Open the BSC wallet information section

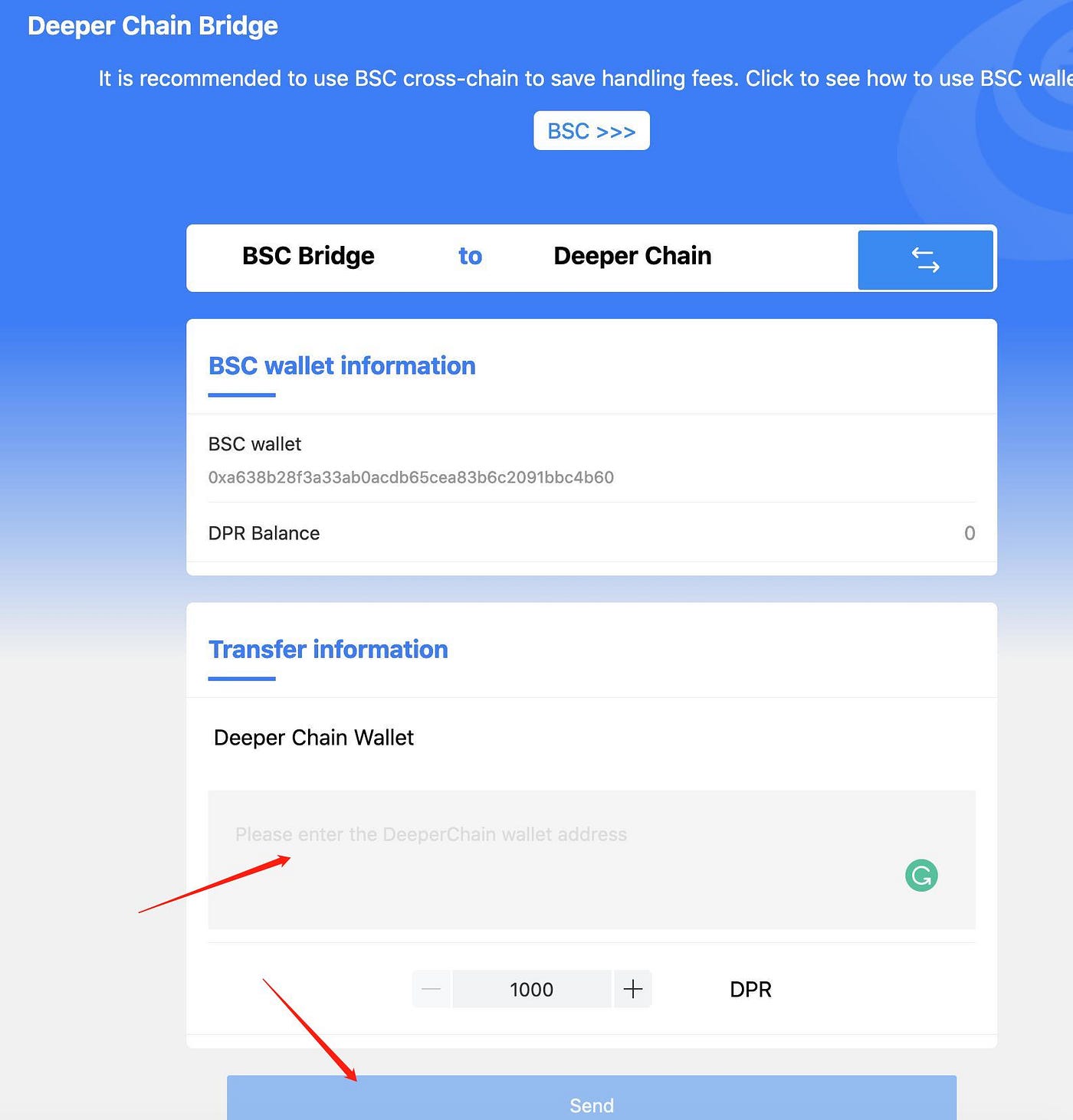point(342,366)
